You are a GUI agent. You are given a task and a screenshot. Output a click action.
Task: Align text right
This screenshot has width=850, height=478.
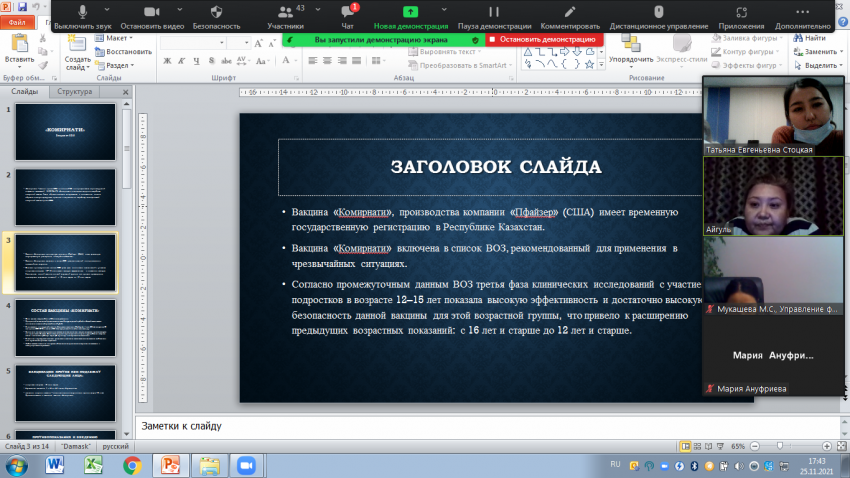click(342, 61)
